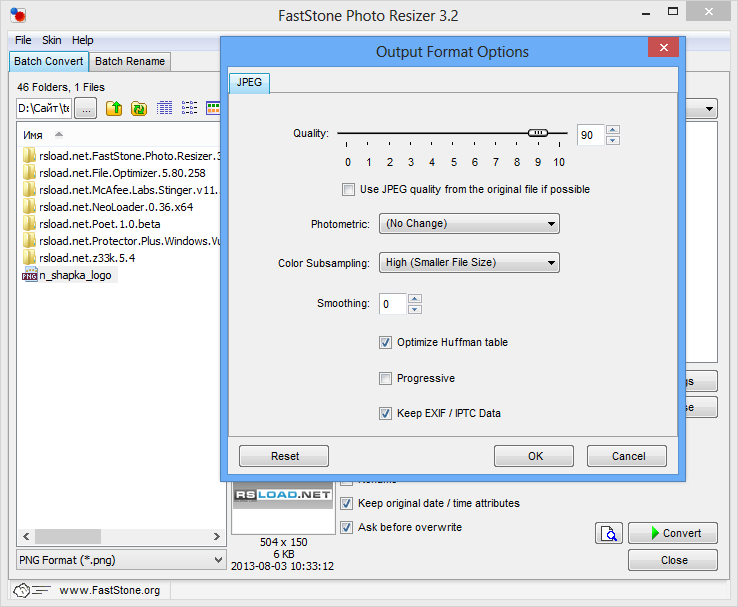Click the smoothing value field showing 0
This screenshot has height=607, width=738.
tap(393, 304)
